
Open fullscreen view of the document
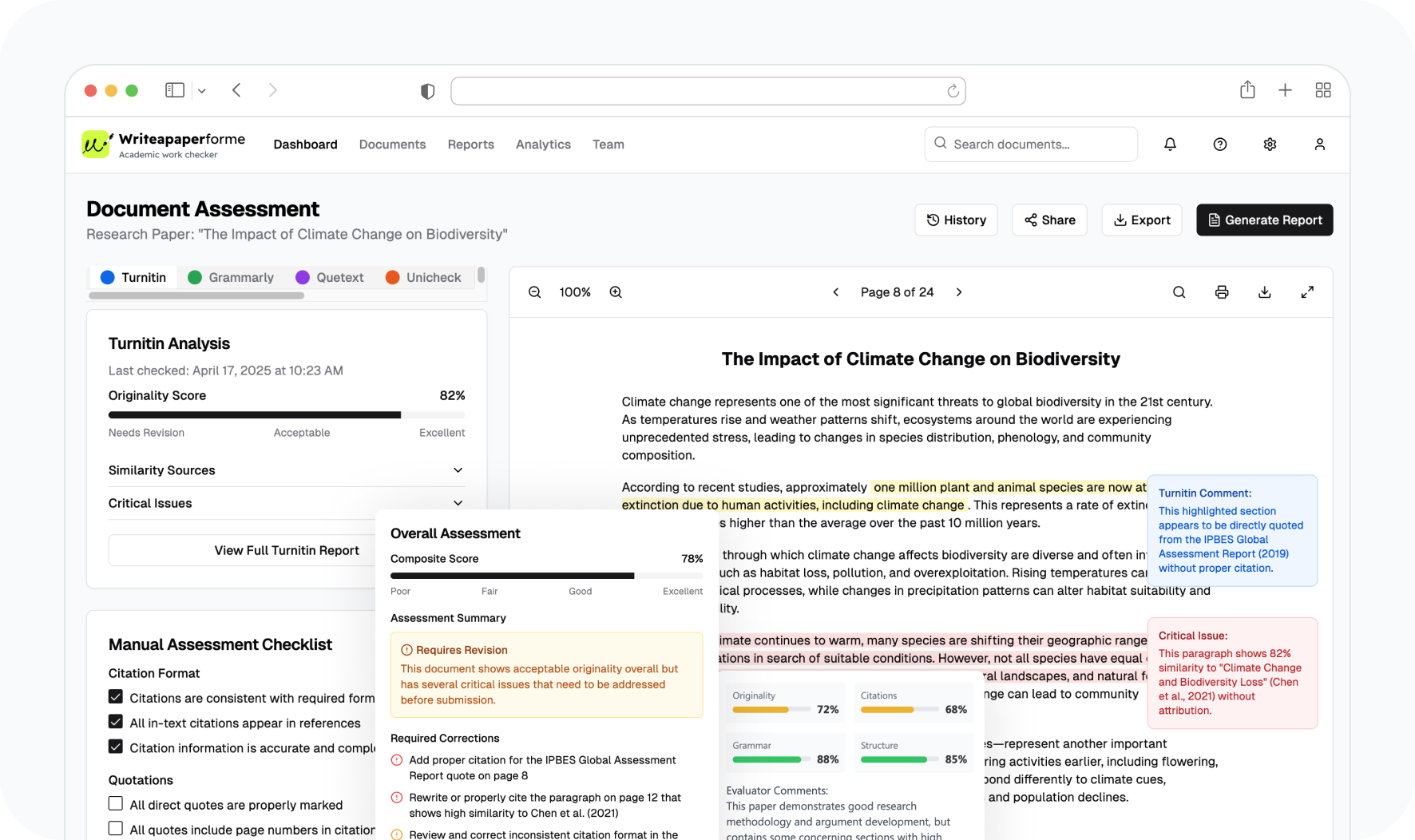(1307, 291)
